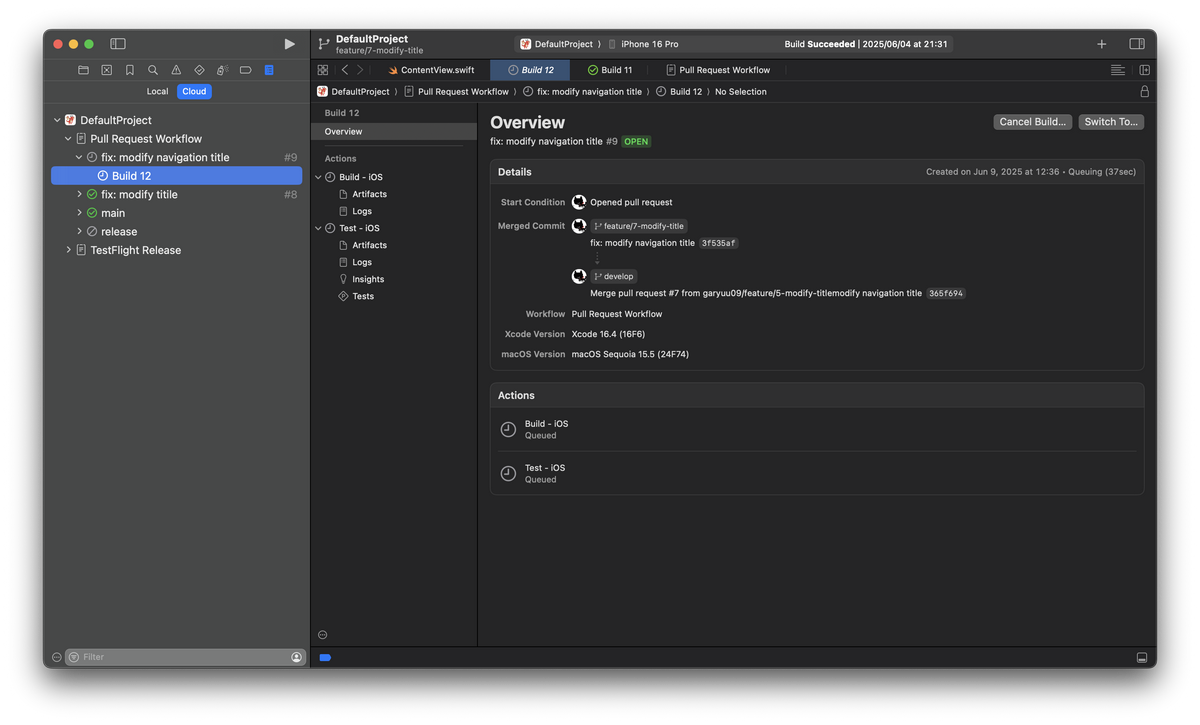Click the Cancel Build button

pos(1033,122)
